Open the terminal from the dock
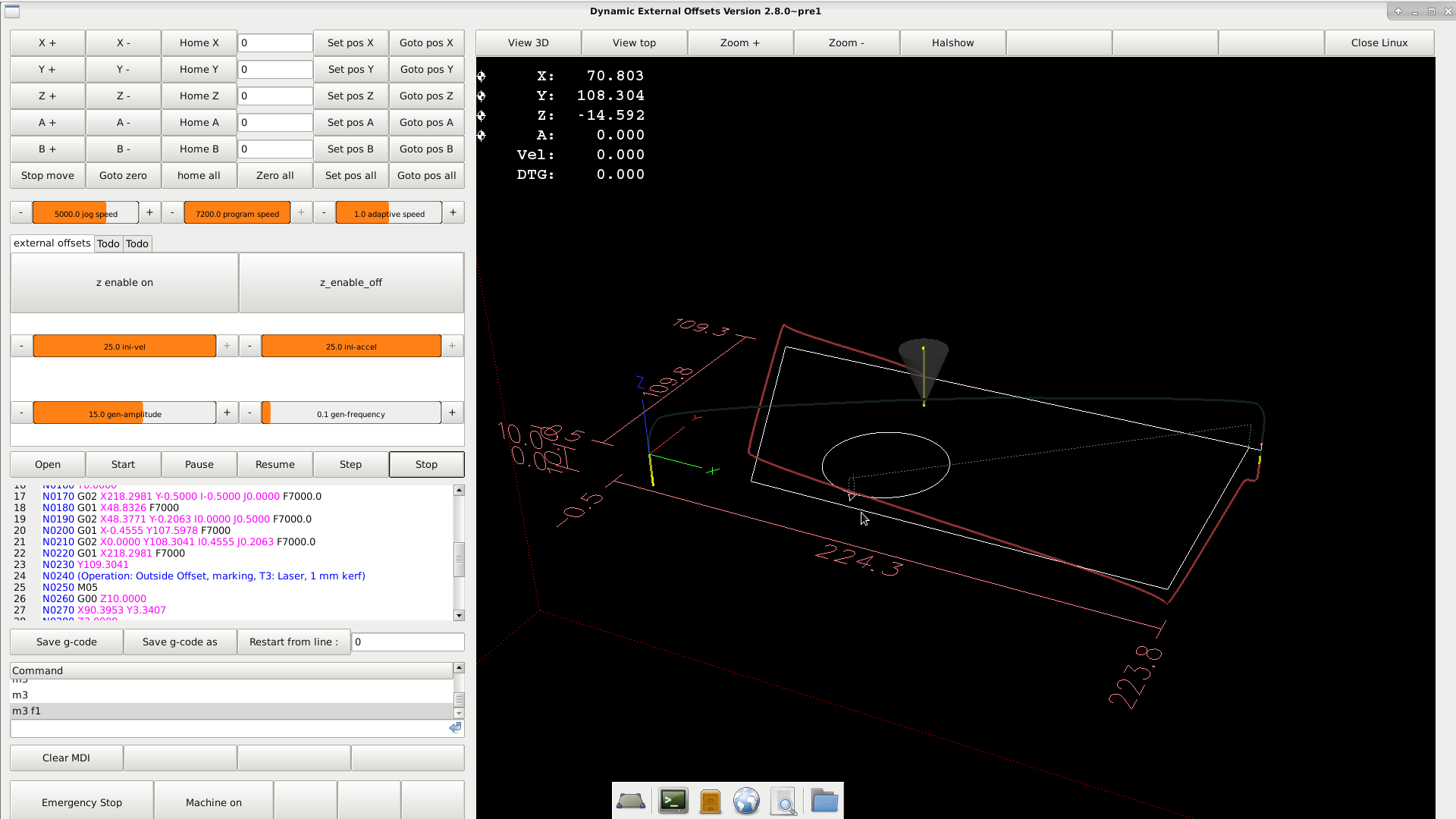This screenshot has width=1456, height=819. coord(673,801)
